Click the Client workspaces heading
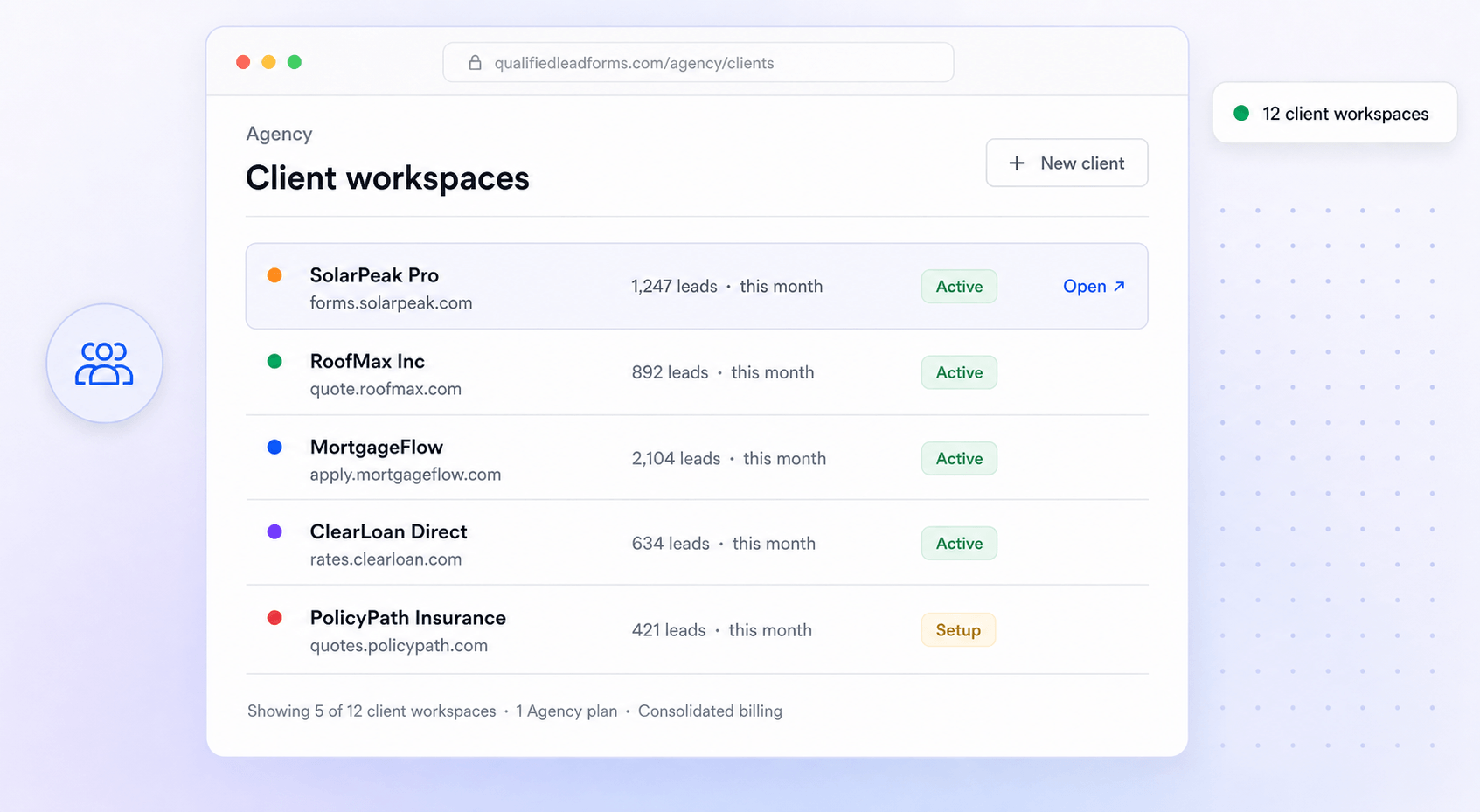 387,178
